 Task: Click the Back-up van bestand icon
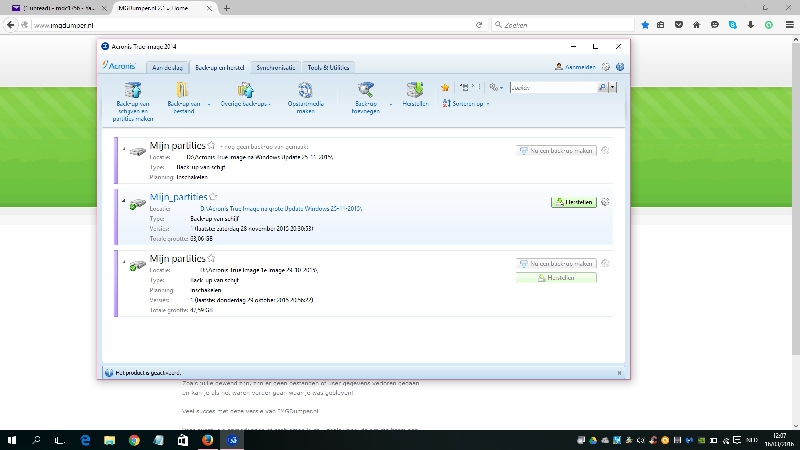coord(183,89)
